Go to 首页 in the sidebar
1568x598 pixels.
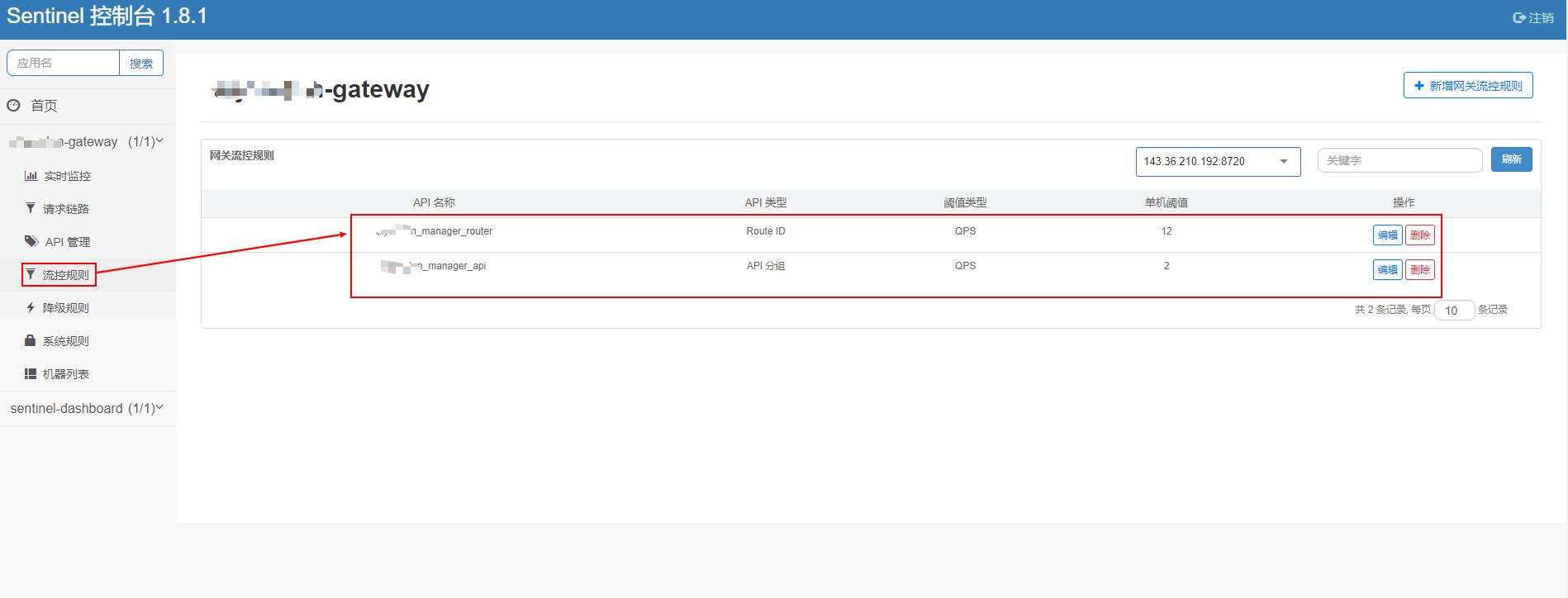[44, 106]
